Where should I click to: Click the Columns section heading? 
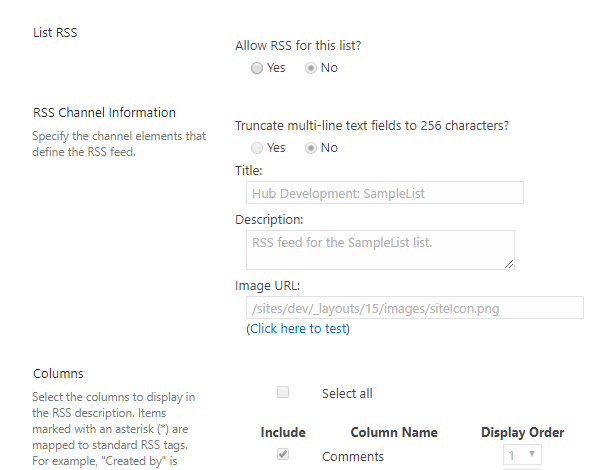58,374
